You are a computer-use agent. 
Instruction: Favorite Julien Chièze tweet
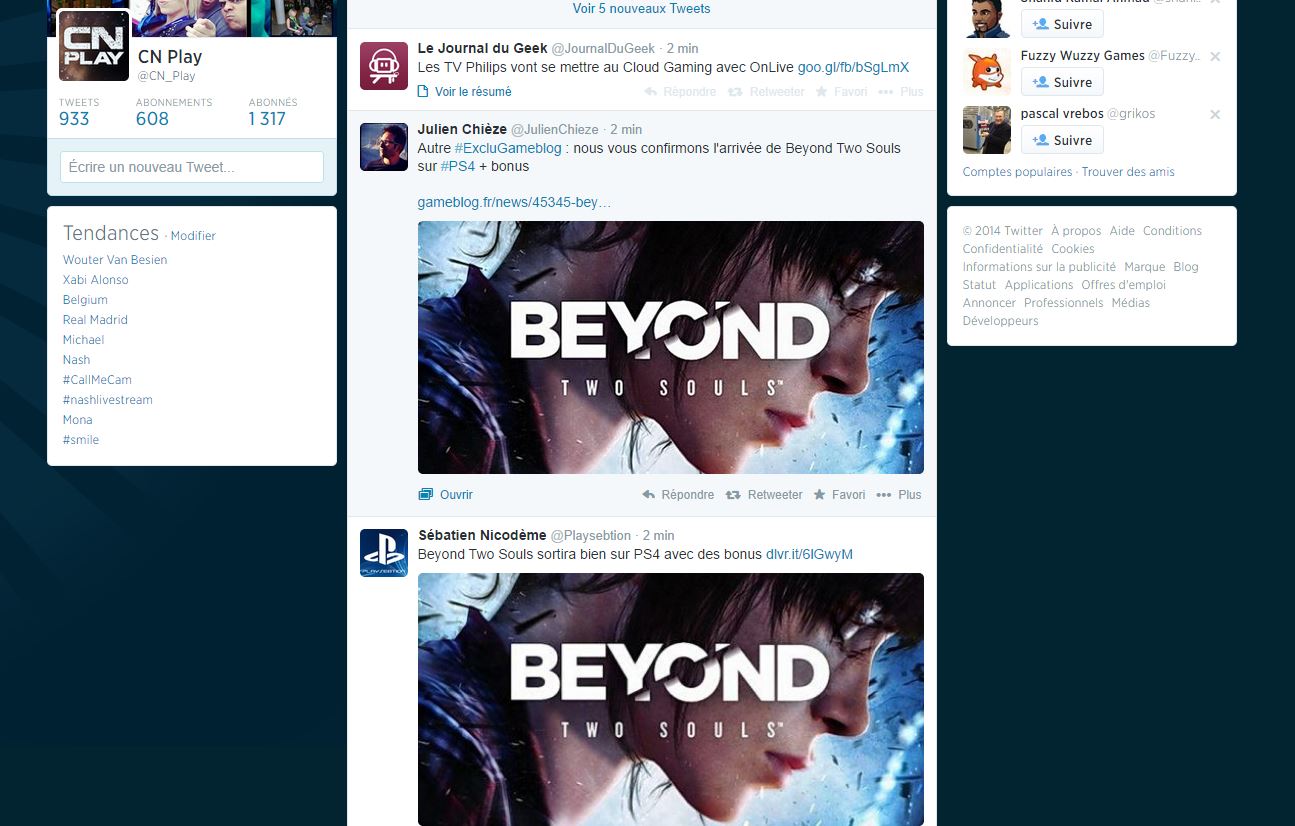coord(840,495)
